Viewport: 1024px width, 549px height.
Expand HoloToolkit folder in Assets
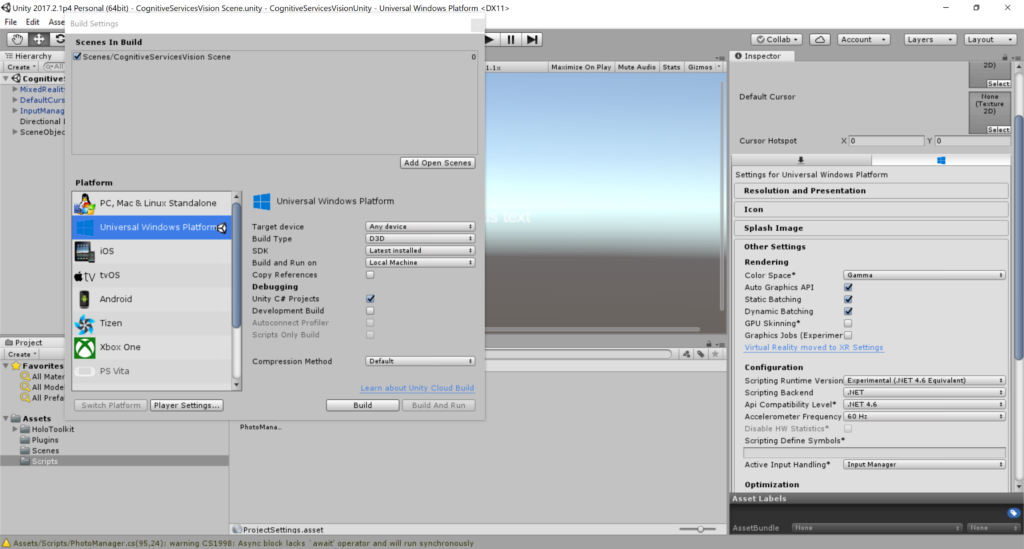(15, 430)
